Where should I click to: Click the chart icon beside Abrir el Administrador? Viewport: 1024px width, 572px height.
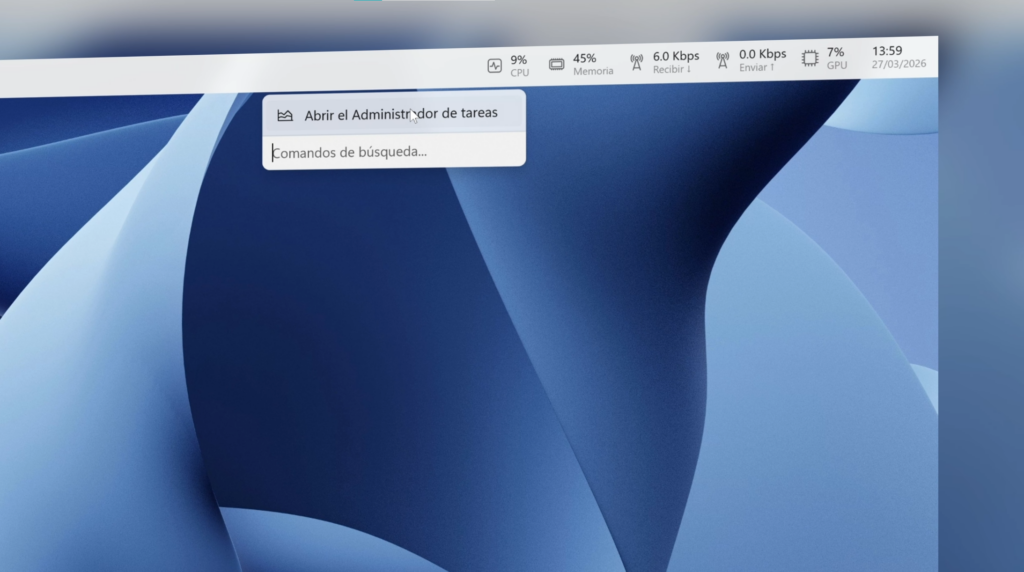[285, 116]
